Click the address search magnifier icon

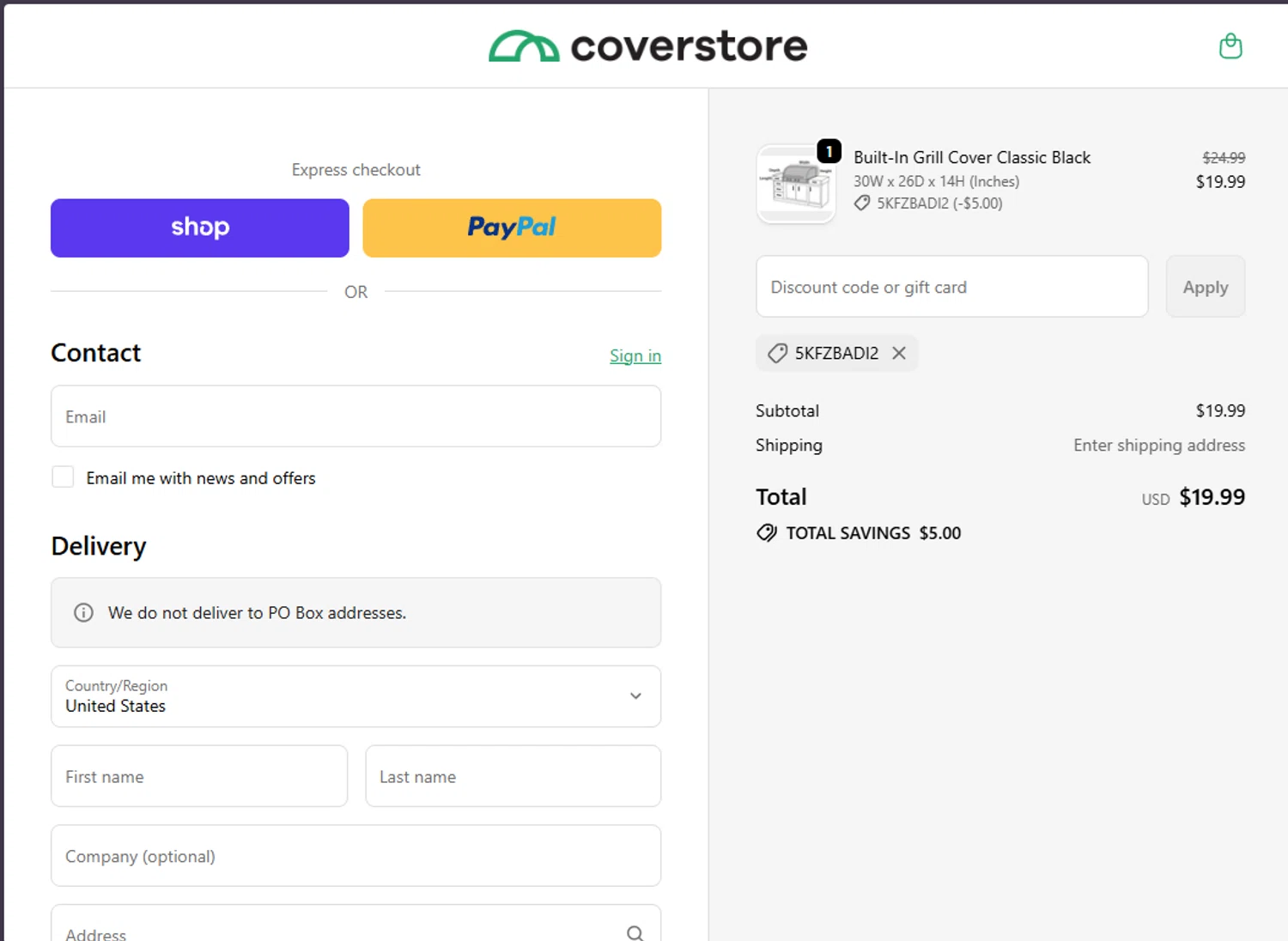[x=635, y=933]
